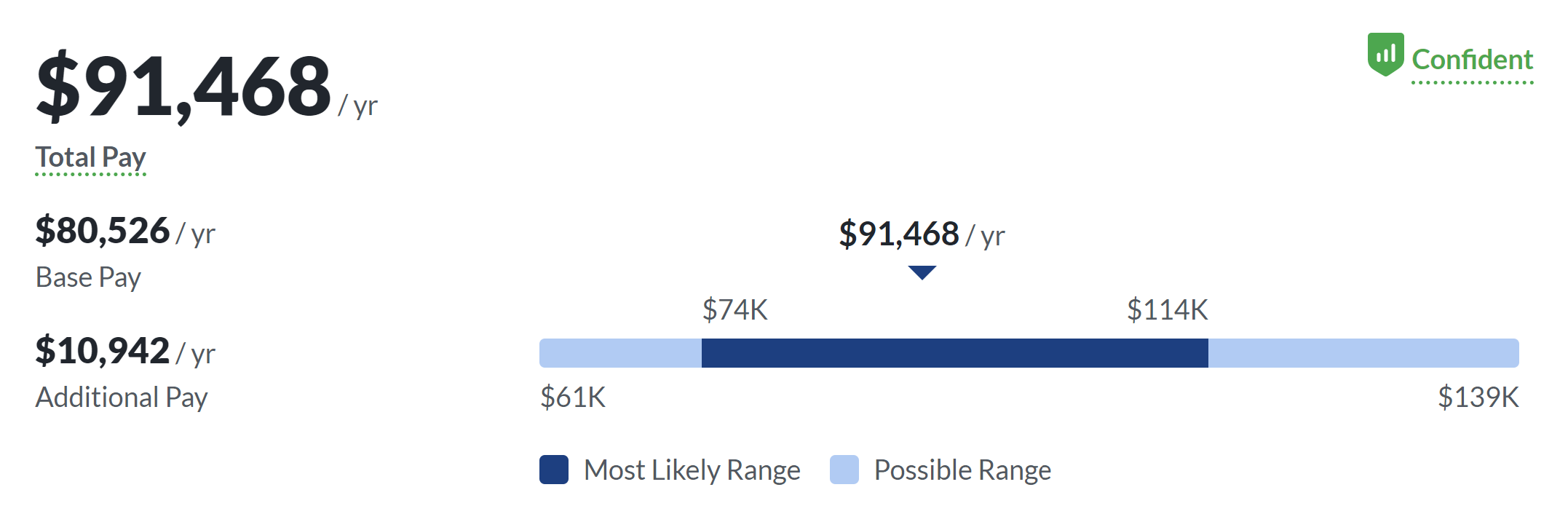Click the Confident confidence label
The width and height of the screenshot is (1568, 522).
click(1472, 60)
